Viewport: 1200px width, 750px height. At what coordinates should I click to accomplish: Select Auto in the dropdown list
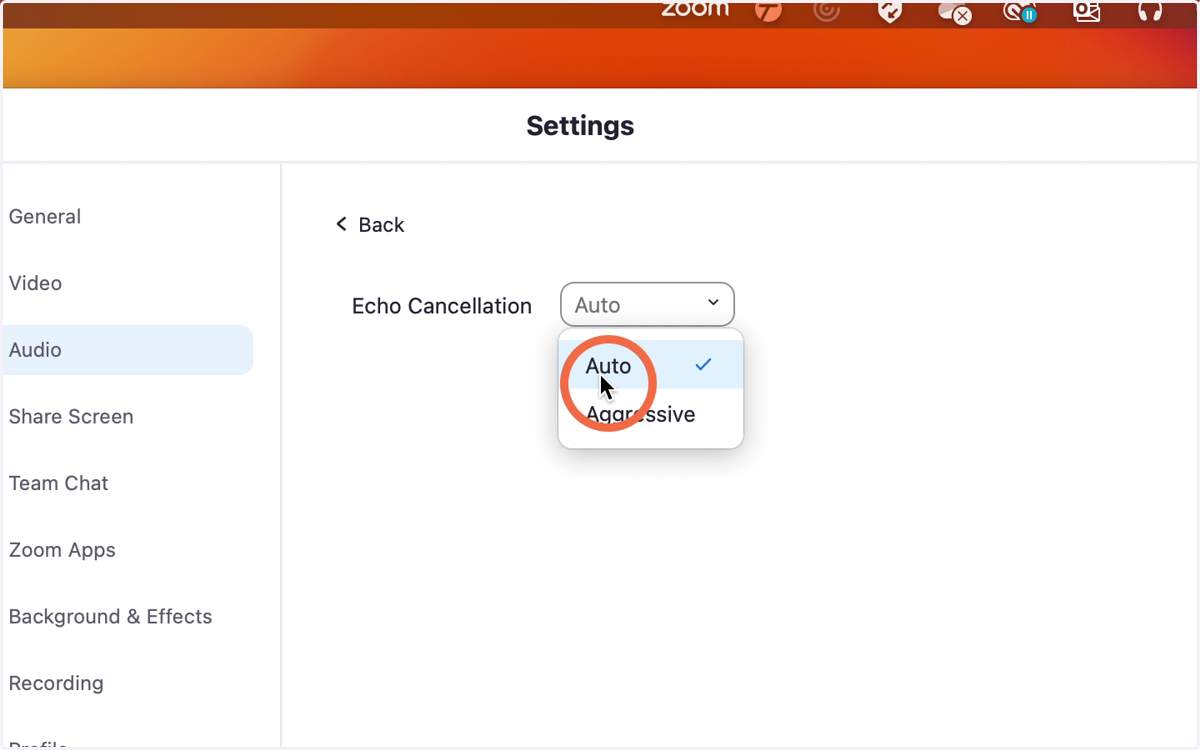tap(651, 365)
